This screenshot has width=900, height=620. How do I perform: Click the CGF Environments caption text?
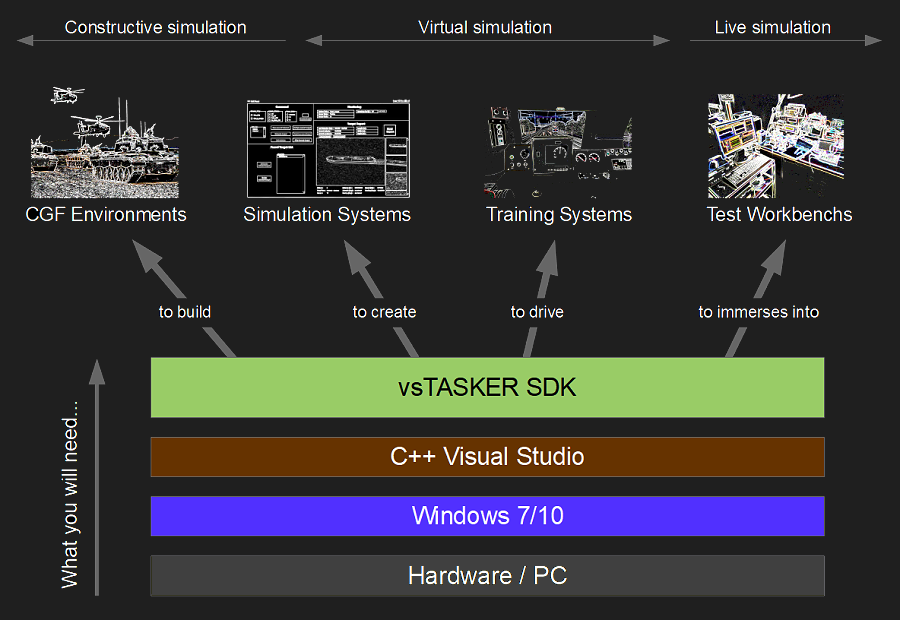[x=106, y=214]
